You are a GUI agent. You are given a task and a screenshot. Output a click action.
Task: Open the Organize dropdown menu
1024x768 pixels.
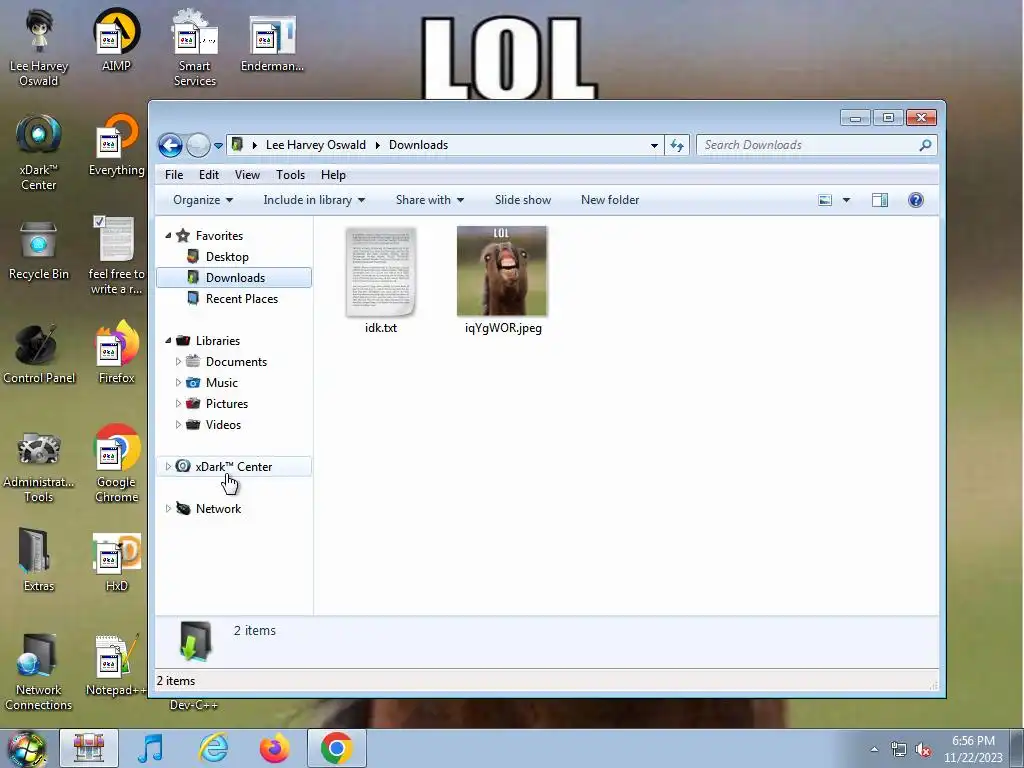(202, 200)
